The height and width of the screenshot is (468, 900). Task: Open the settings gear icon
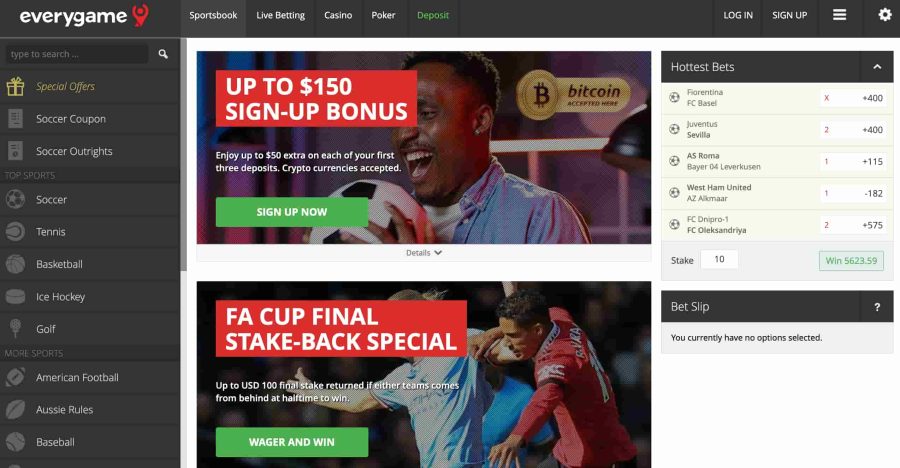tap(885, 15)
